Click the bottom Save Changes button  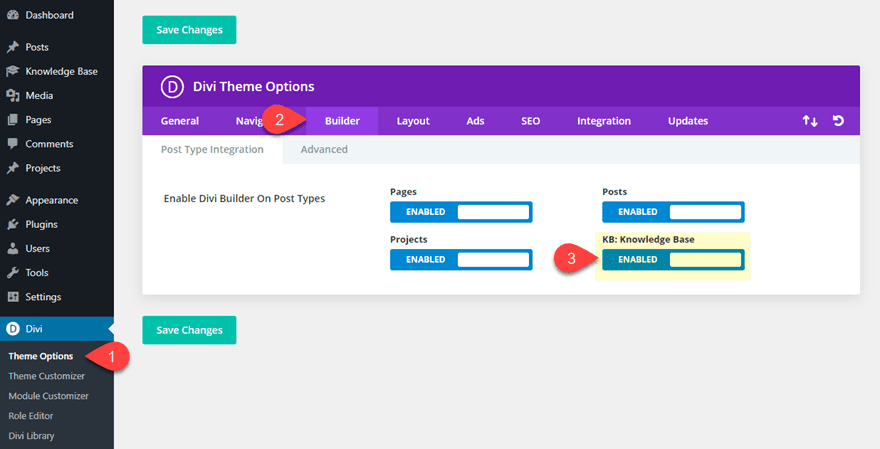click(189, 330)
